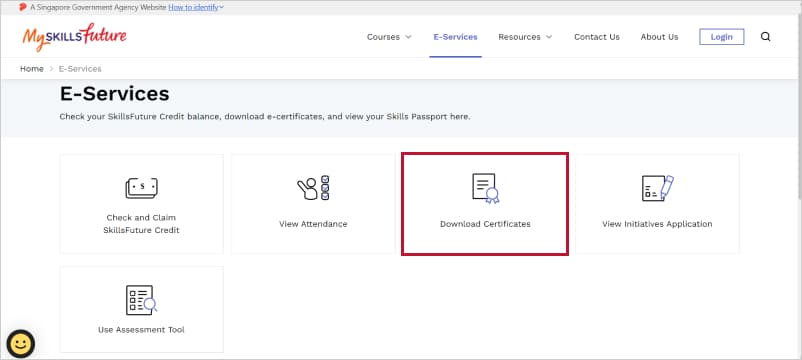
Task: Open the View Attendance label
Action: pyautogui.click(x=313, y=224)
